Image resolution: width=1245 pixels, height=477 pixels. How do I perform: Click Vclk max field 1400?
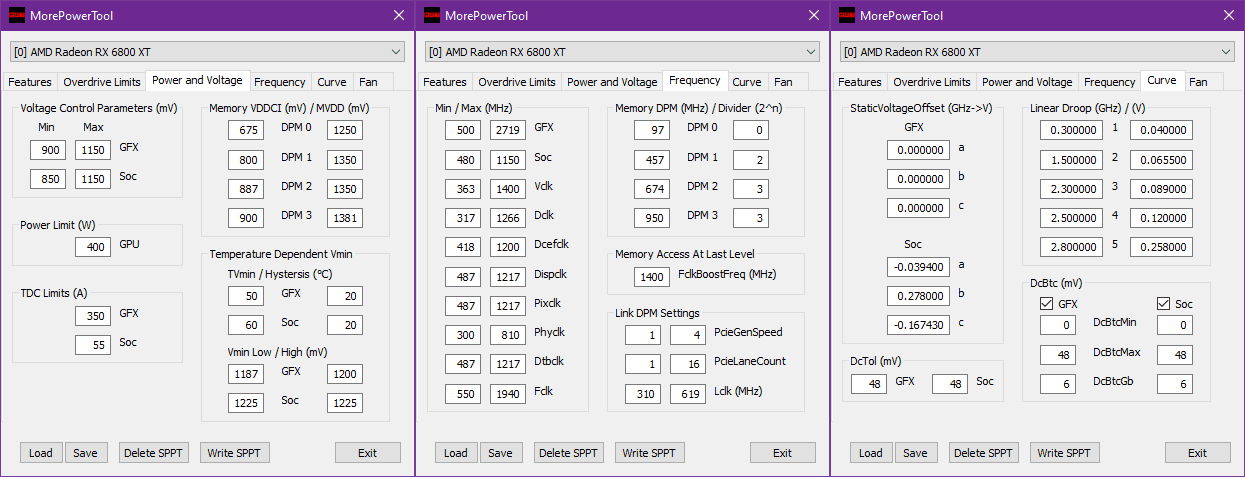(508, 189)
